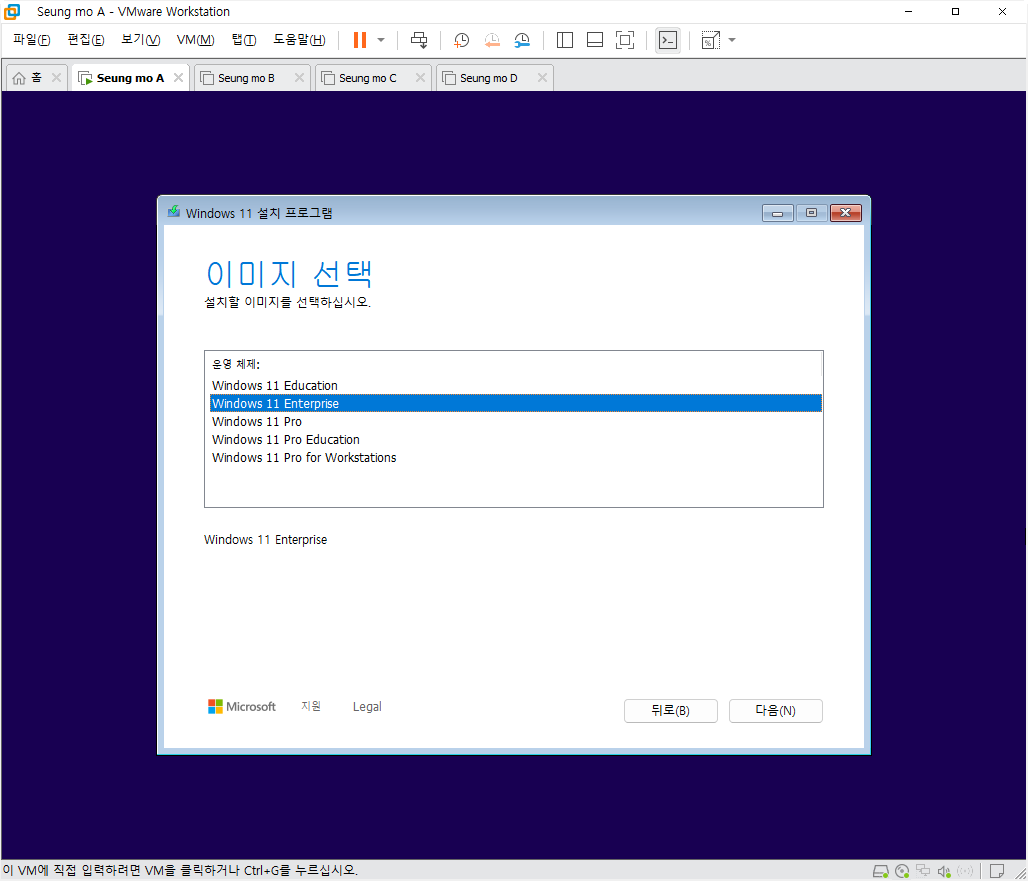Switch to the Seung mo A tab
1028x881 pixels.
[x=130, y=78]
